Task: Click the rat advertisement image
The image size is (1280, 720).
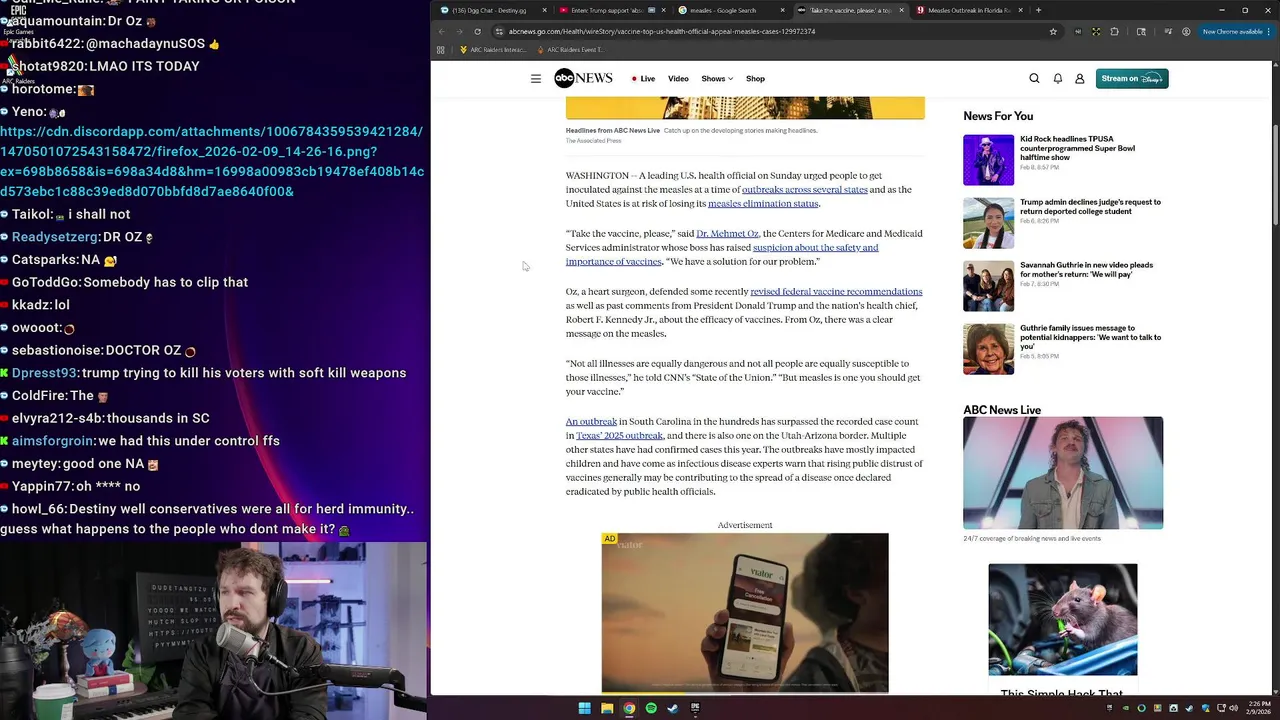Action: tap(1063, 620)
